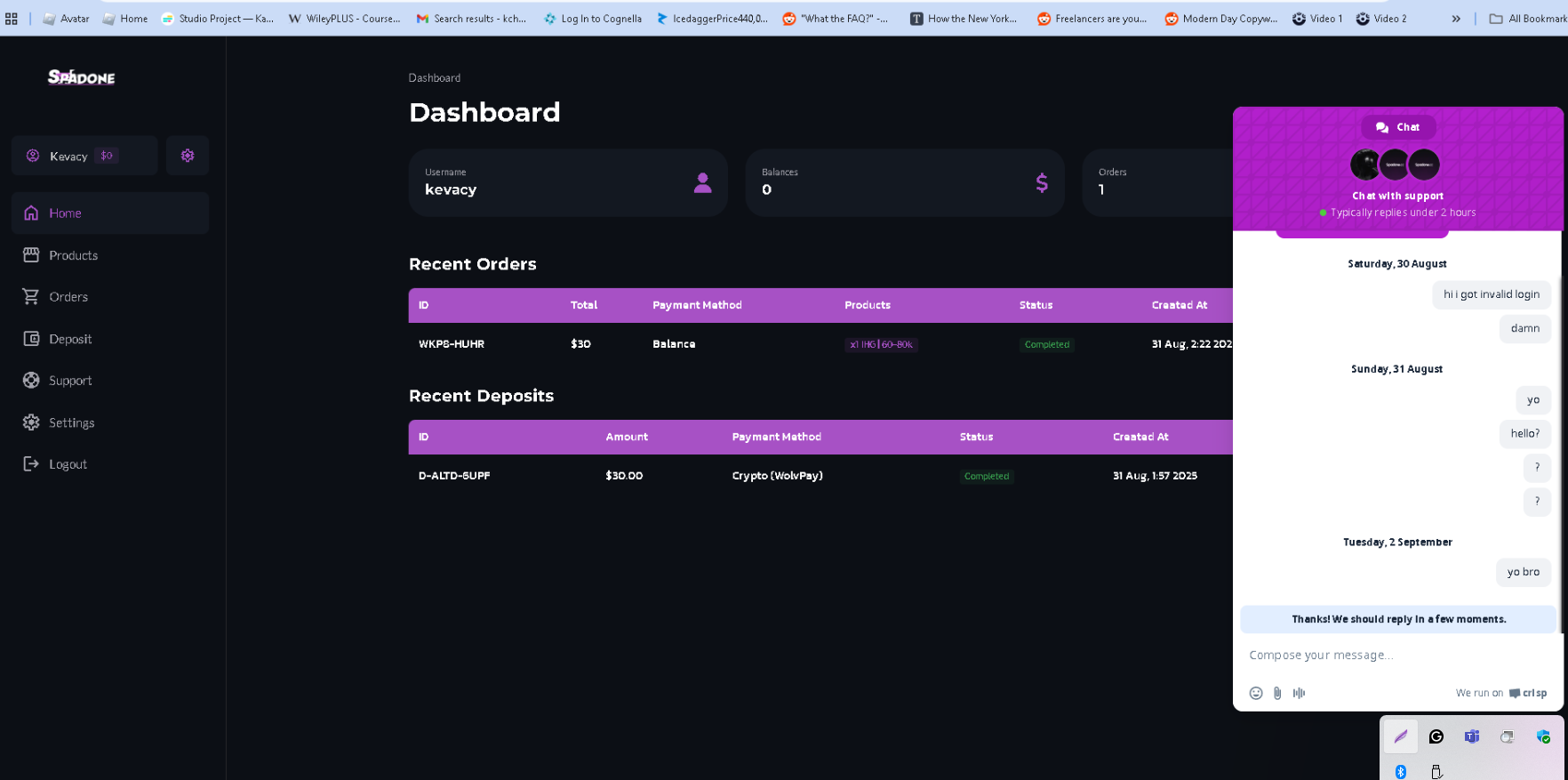This screenshot has height=780, width=1568.
Task: Open the "What the FAQ?" Reddit bookmark
Action: coord(836,18)
